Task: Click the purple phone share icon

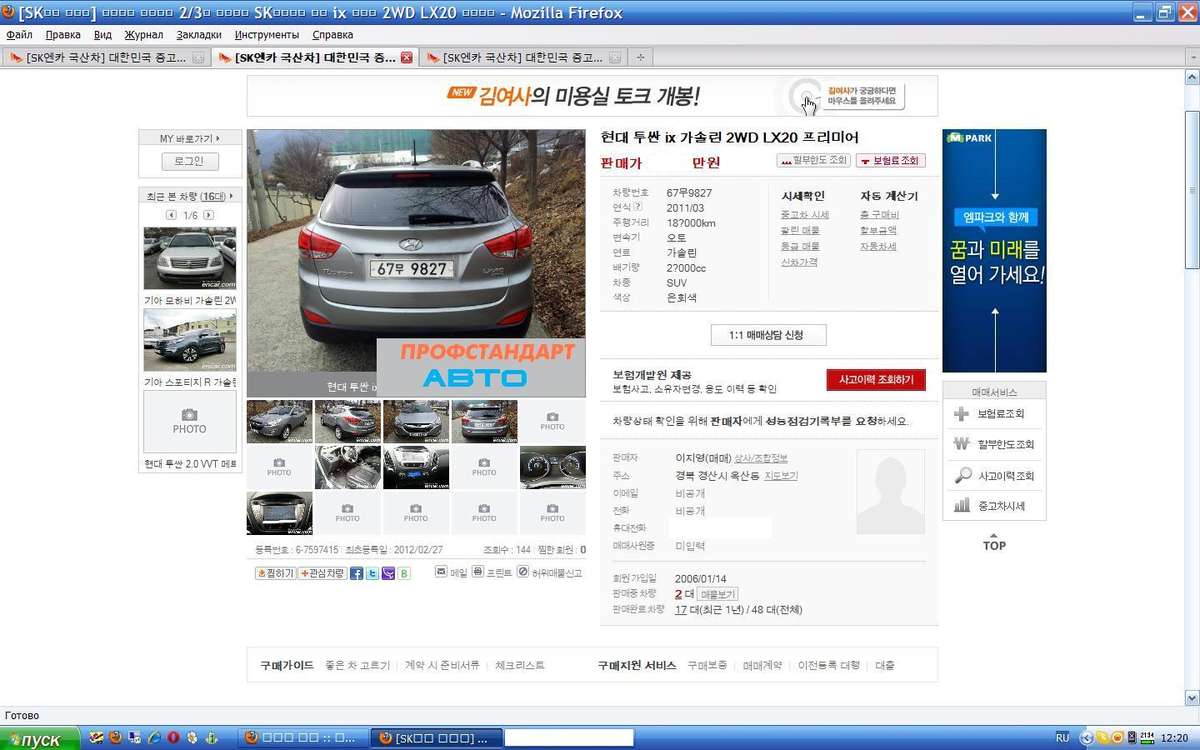Action: [x=388, y=574]
